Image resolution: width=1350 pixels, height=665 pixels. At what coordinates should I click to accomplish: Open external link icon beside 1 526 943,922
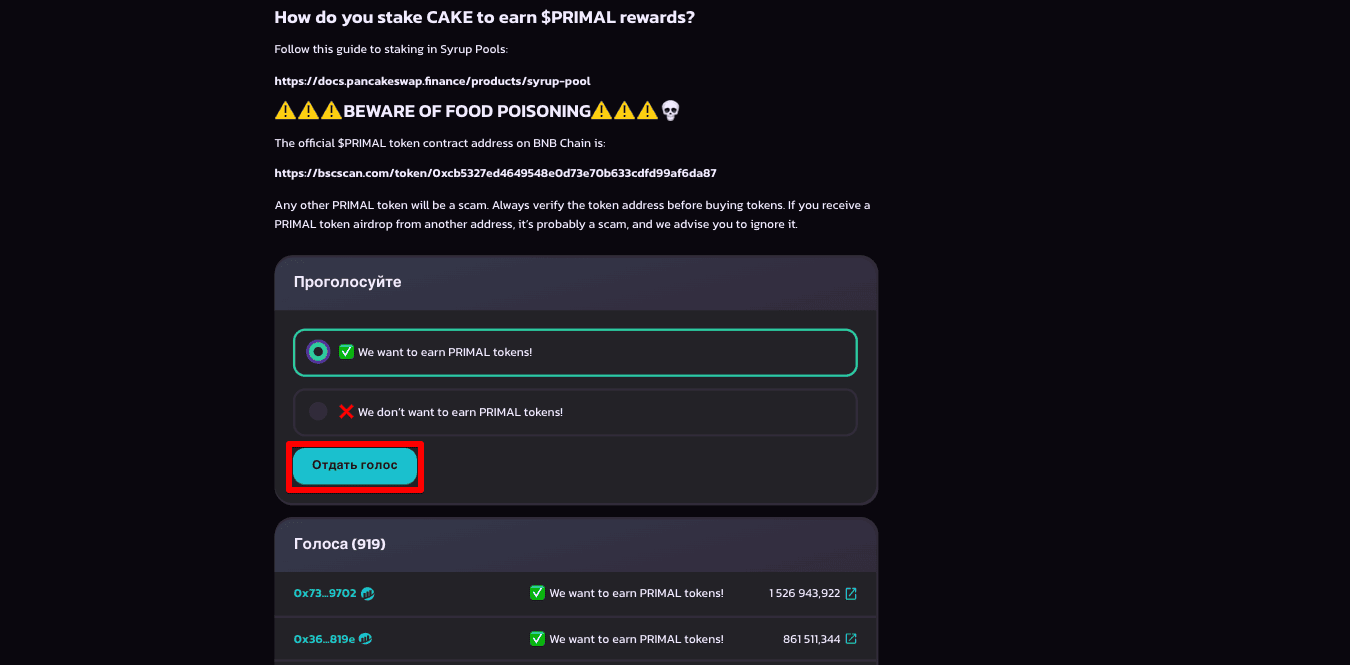851,593
